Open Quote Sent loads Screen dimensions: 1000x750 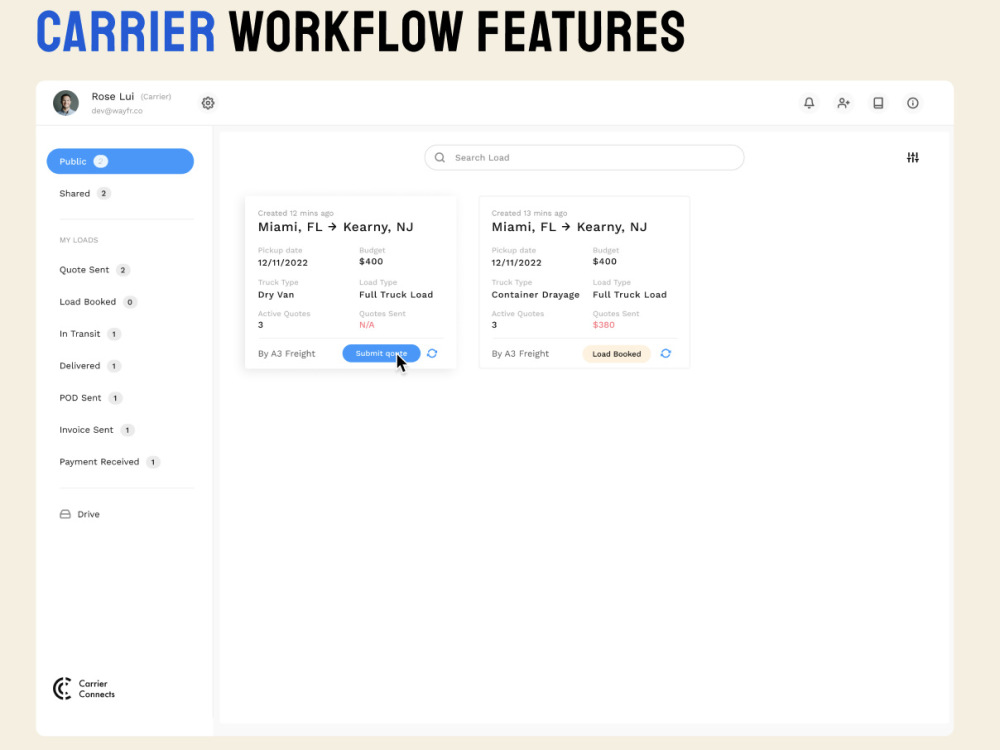point(94,270)
